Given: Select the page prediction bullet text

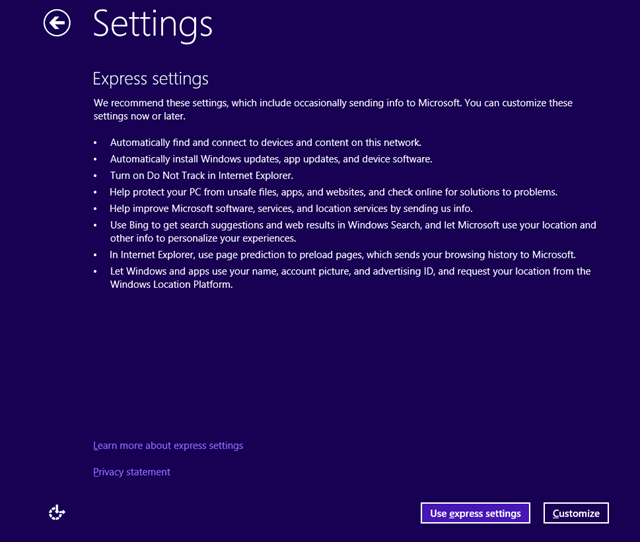Looking at the screenshot, I should (x=342, y=255).
